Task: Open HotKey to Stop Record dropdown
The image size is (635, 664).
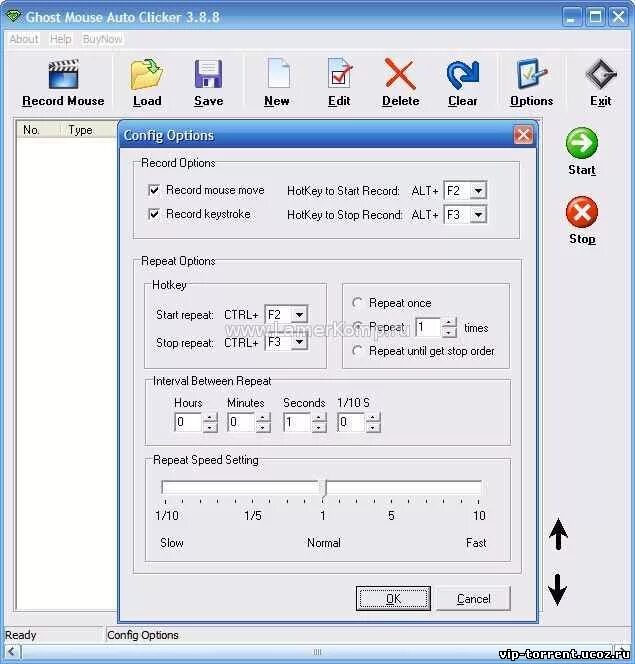Action: point(478,215)
